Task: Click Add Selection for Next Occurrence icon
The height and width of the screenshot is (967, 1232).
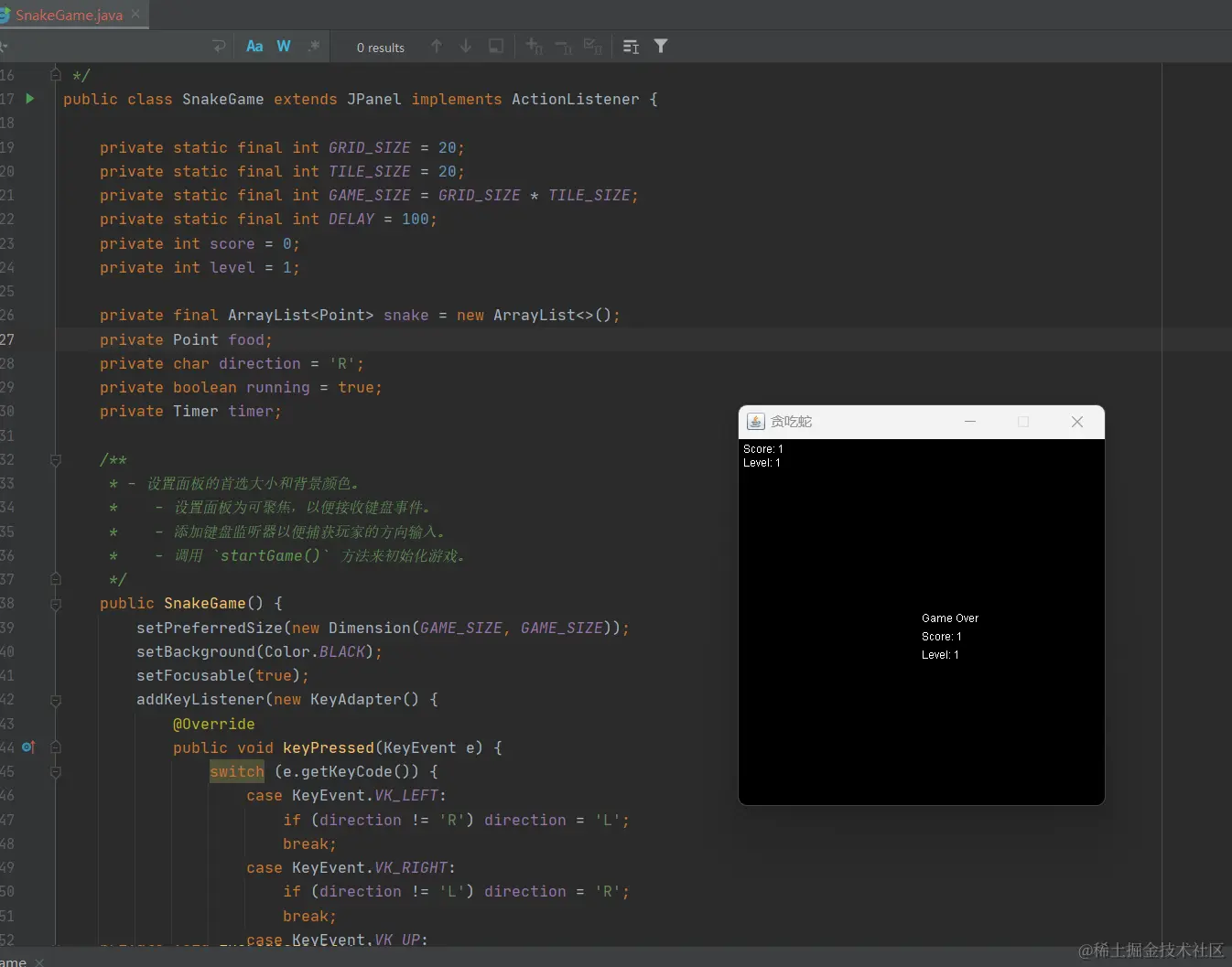Action: pos(535,47)
